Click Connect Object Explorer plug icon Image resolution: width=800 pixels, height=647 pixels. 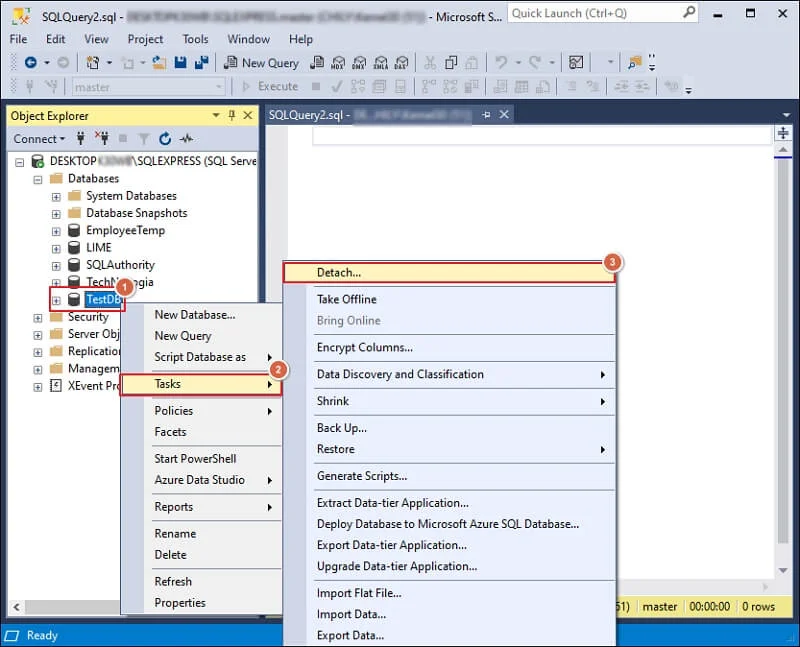(81, 138)
